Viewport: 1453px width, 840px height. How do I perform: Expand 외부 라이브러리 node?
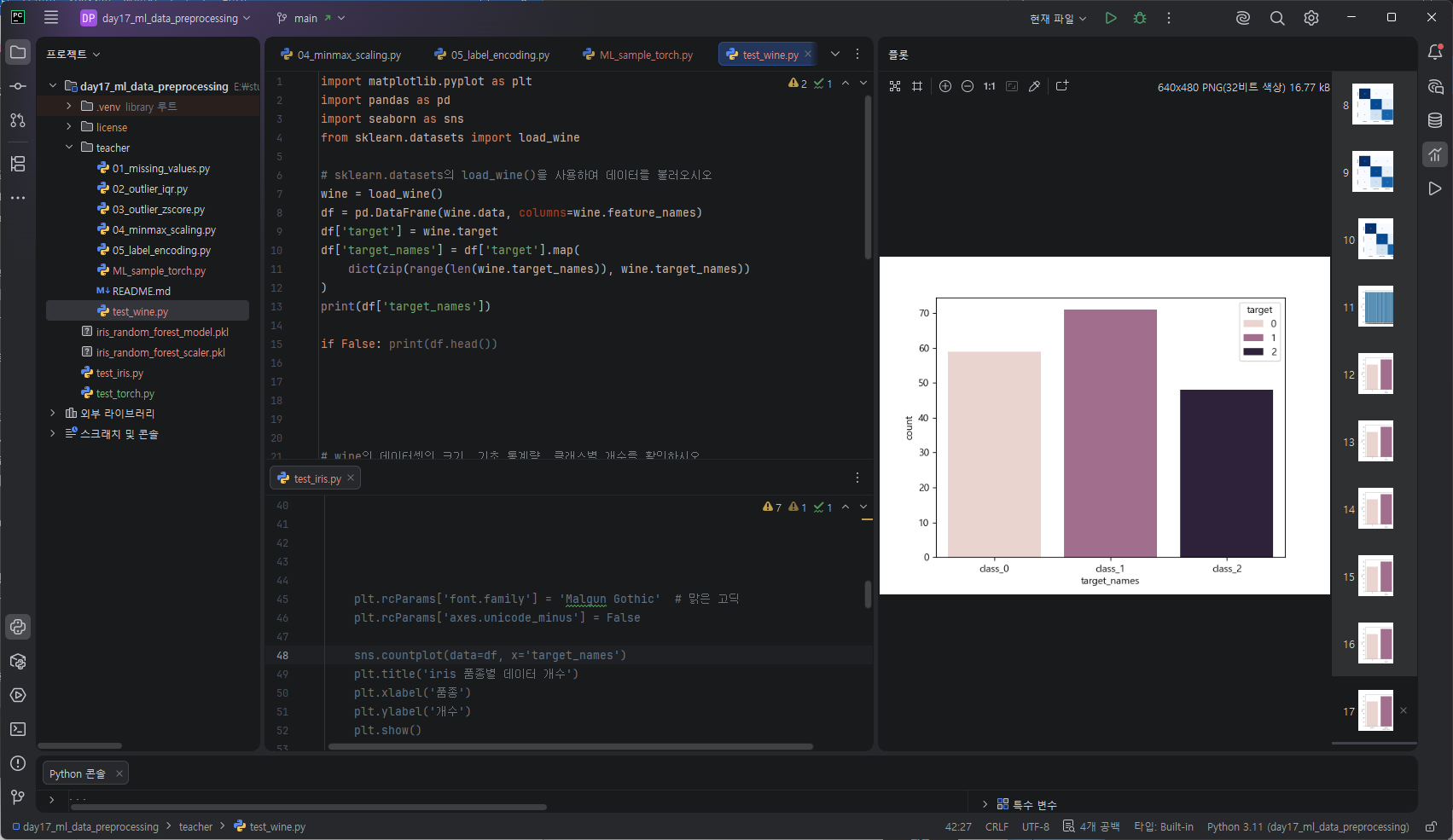click(53, 413)
